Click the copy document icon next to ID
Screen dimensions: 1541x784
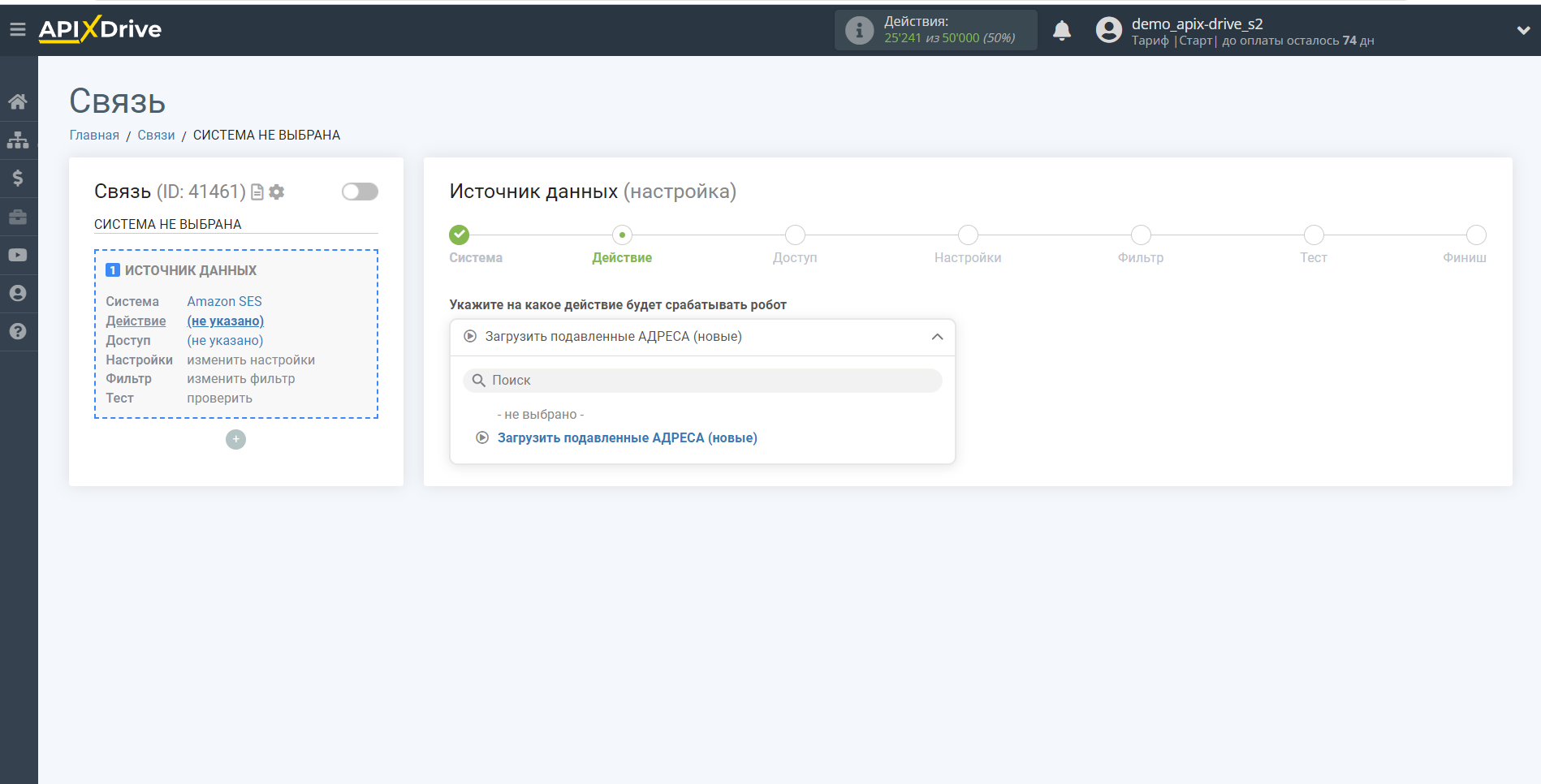pyautogui.click(x=257, y=192)
